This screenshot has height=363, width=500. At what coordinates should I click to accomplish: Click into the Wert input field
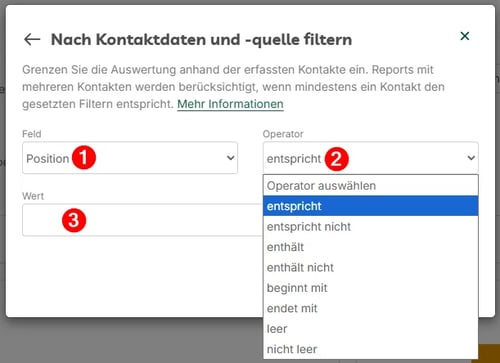(x=143, y=220)
